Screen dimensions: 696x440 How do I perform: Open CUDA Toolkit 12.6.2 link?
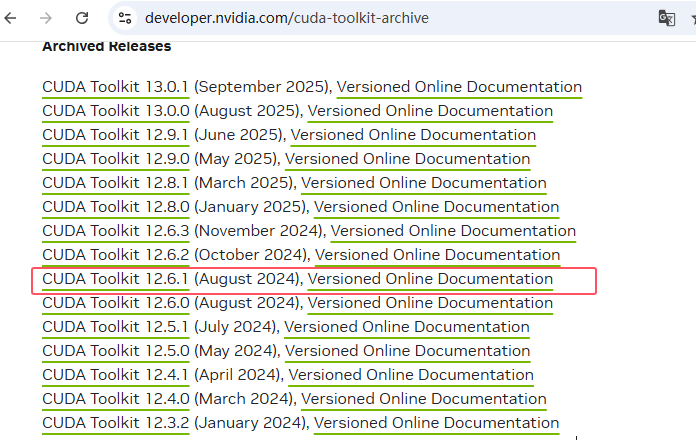[115, 255]
